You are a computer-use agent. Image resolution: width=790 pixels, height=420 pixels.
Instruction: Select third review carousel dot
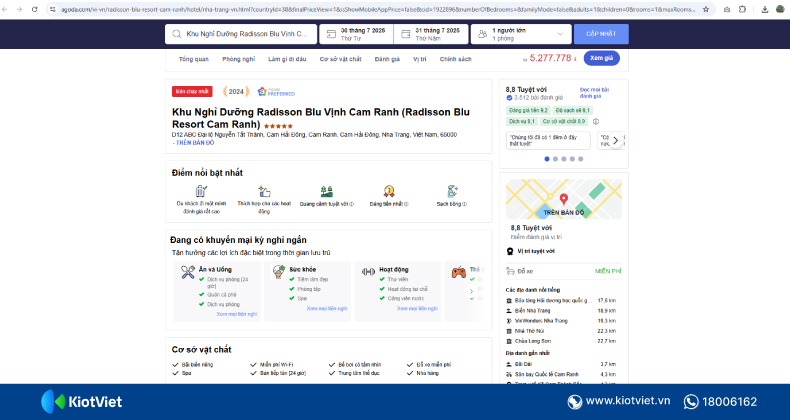(x=564, y=159)
